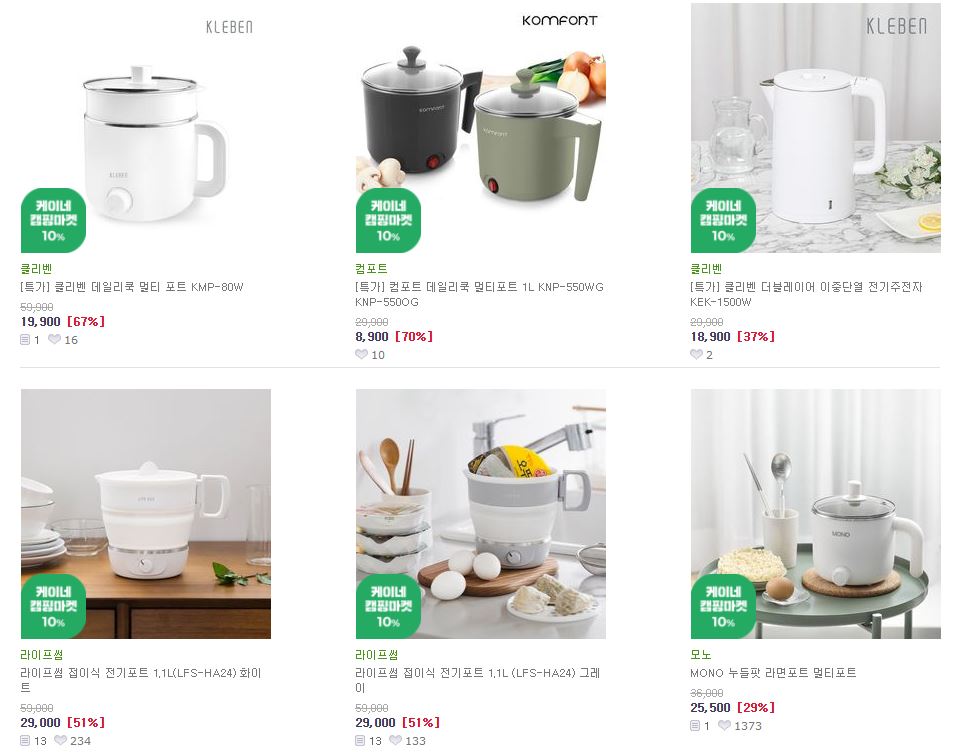Click review icon under MONO noodle pot
Image resolution: width=955 pixels, height=752 pixels.
(x=695, y=725)
